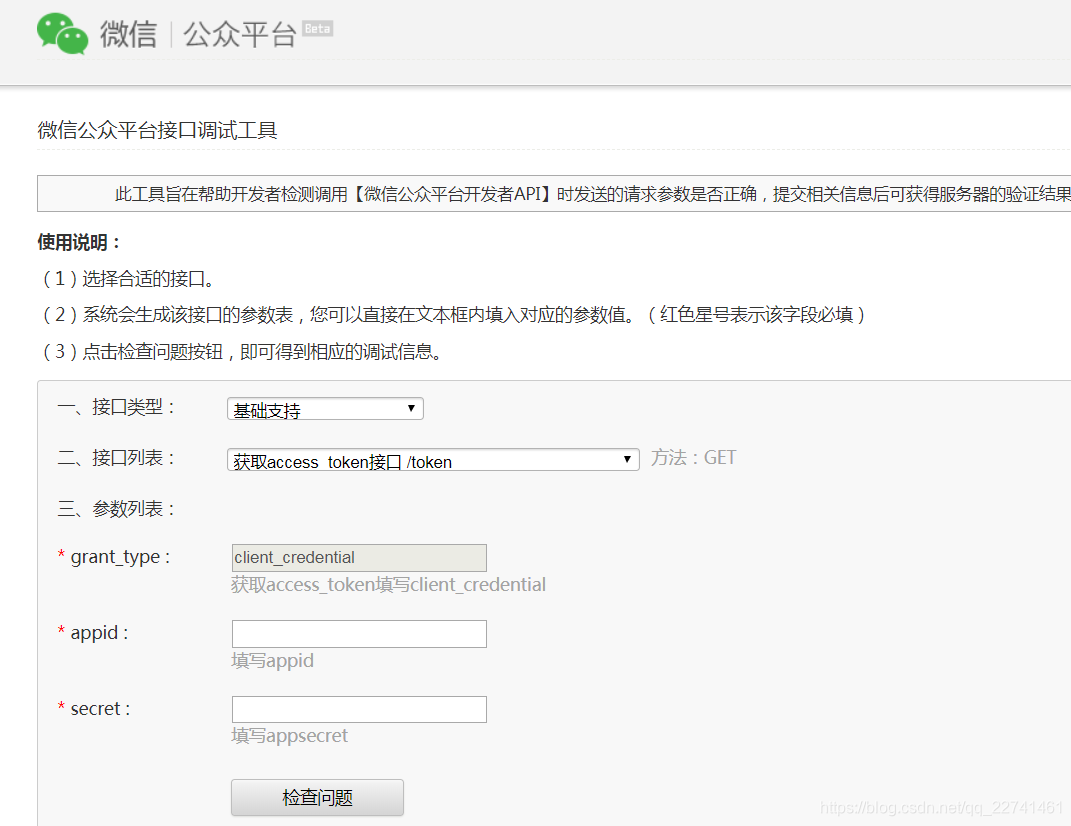This screenshot has width=1071, height=826.
Task: Expand the 接口列表 dropdown with access_token接口
Action: click(x=433, y=460)
